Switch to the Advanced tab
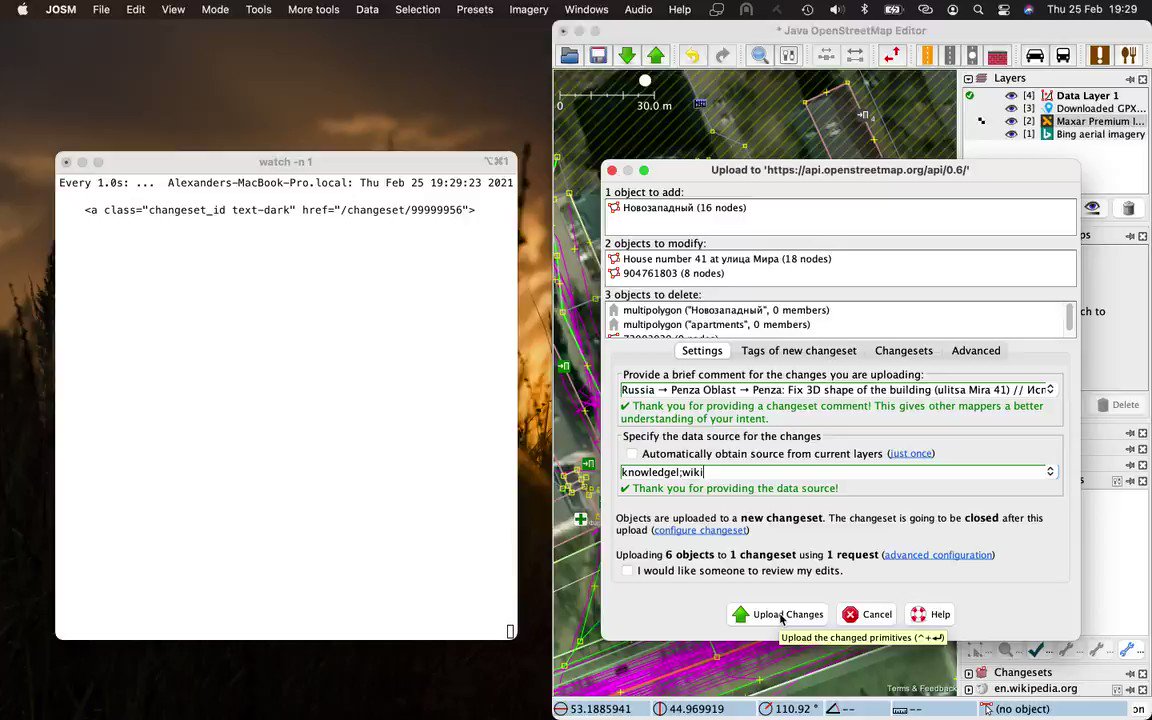Screen dimensions: 1152x720 click(x=976, y=350)
